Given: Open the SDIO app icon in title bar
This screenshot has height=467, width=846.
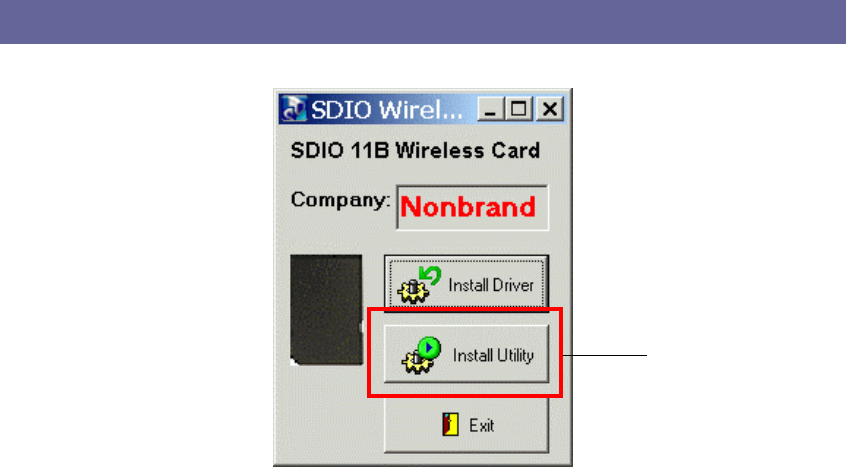Looking at the screenshot, I should (295, 108).
